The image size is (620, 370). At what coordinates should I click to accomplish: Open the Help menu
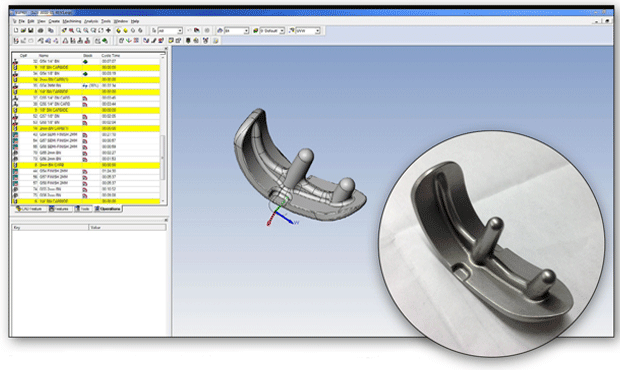point(135,21)
